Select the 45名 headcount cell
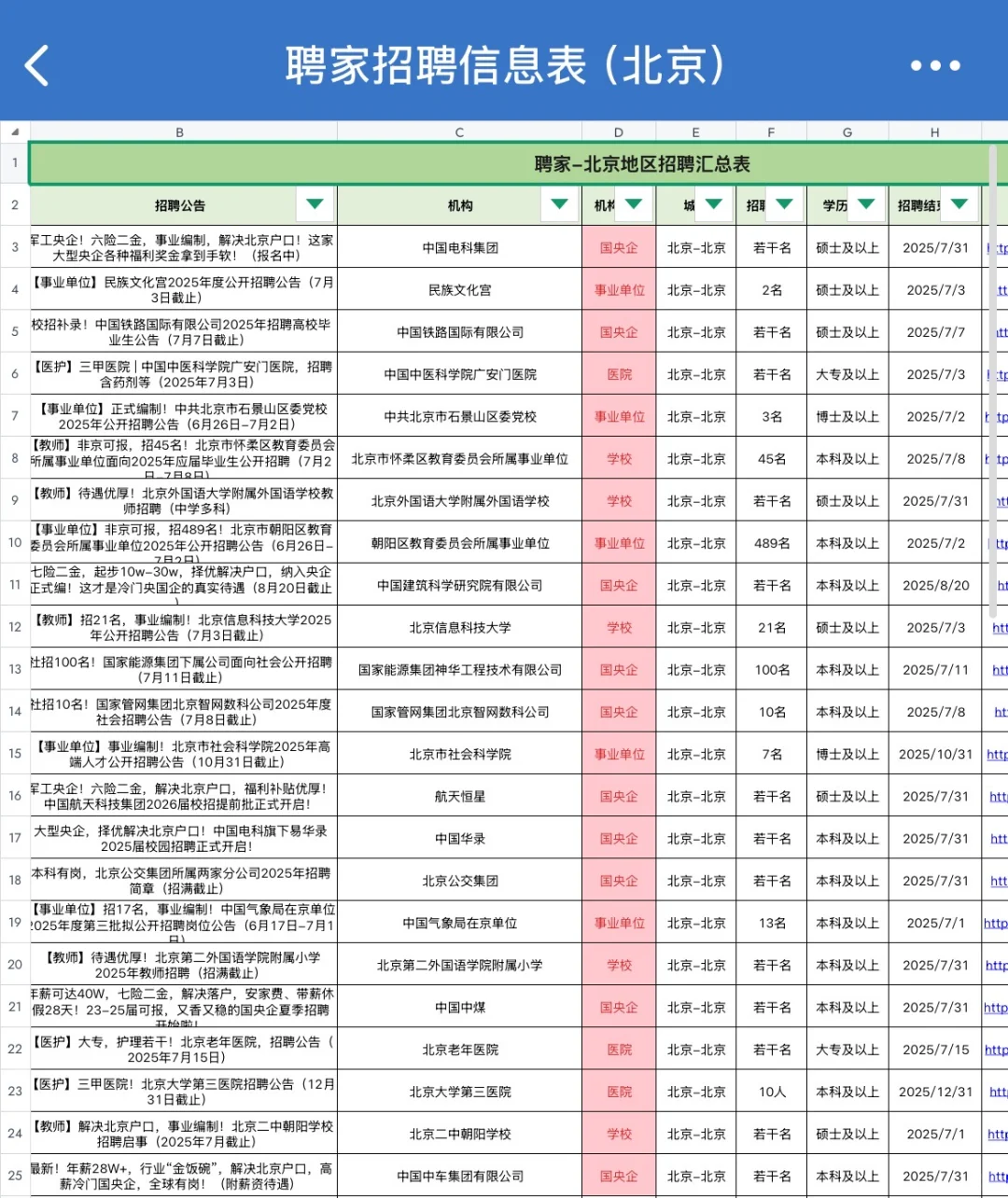Viewport: 1008px width, 1198px height. click(x=772, y=459)
